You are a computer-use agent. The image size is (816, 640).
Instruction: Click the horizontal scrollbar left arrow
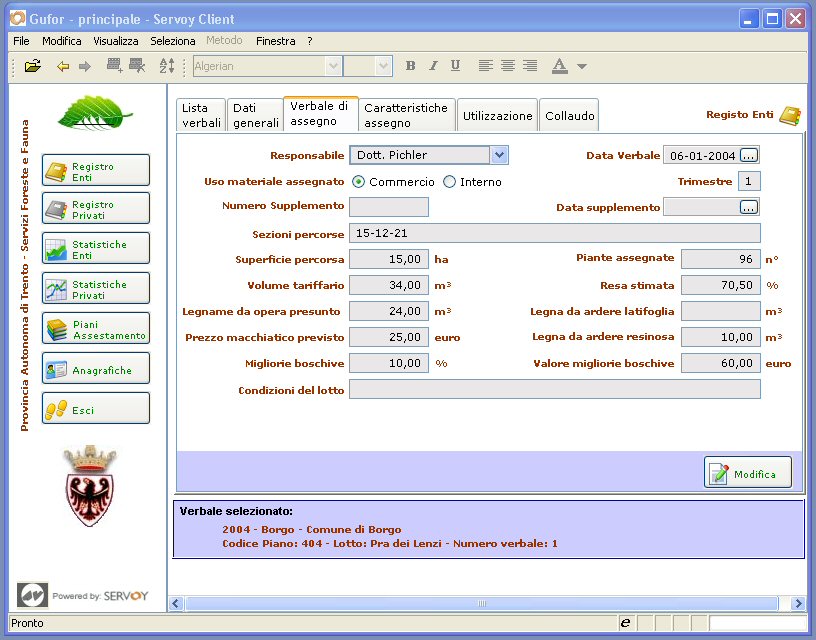175,604
